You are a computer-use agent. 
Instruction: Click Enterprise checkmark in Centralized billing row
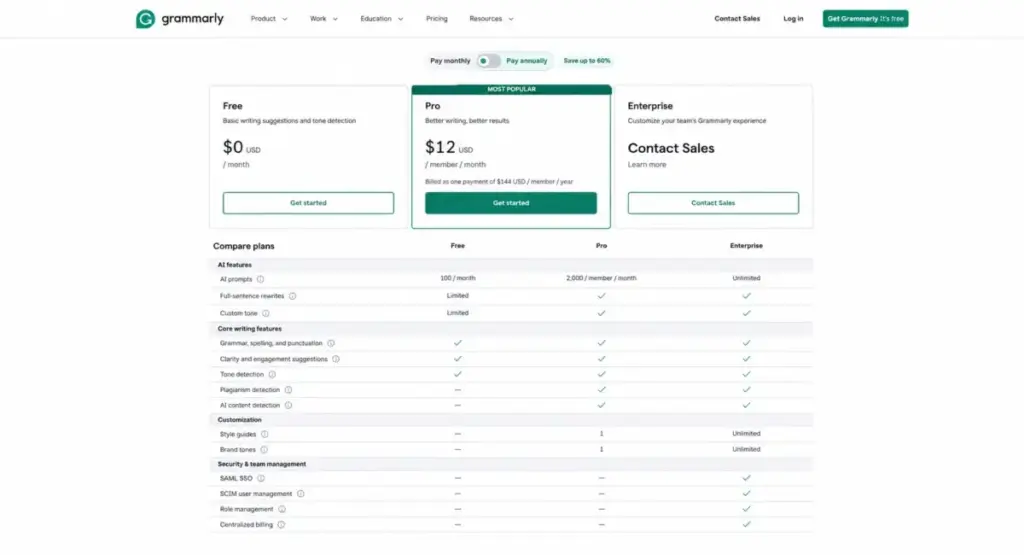(x=746, y=524)
